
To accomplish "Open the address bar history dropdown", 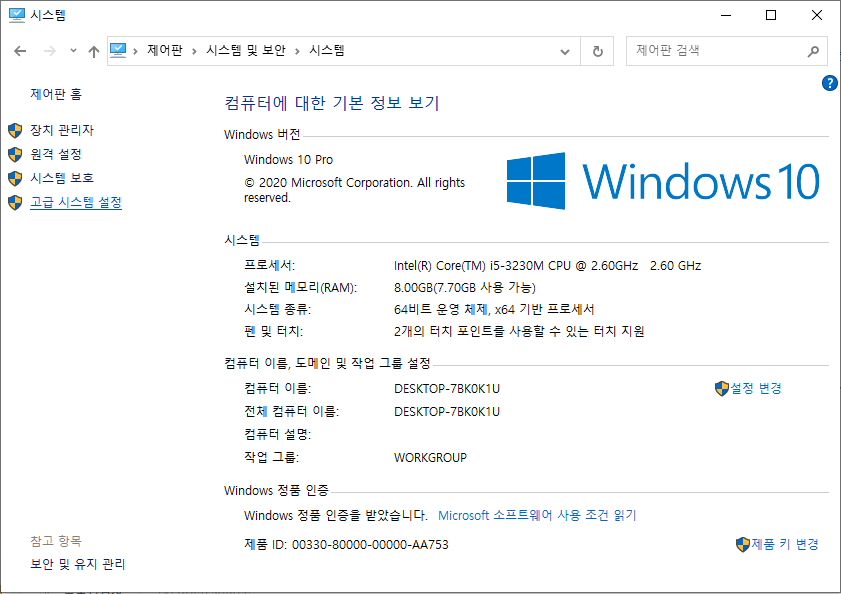I will tap(565, 52).
